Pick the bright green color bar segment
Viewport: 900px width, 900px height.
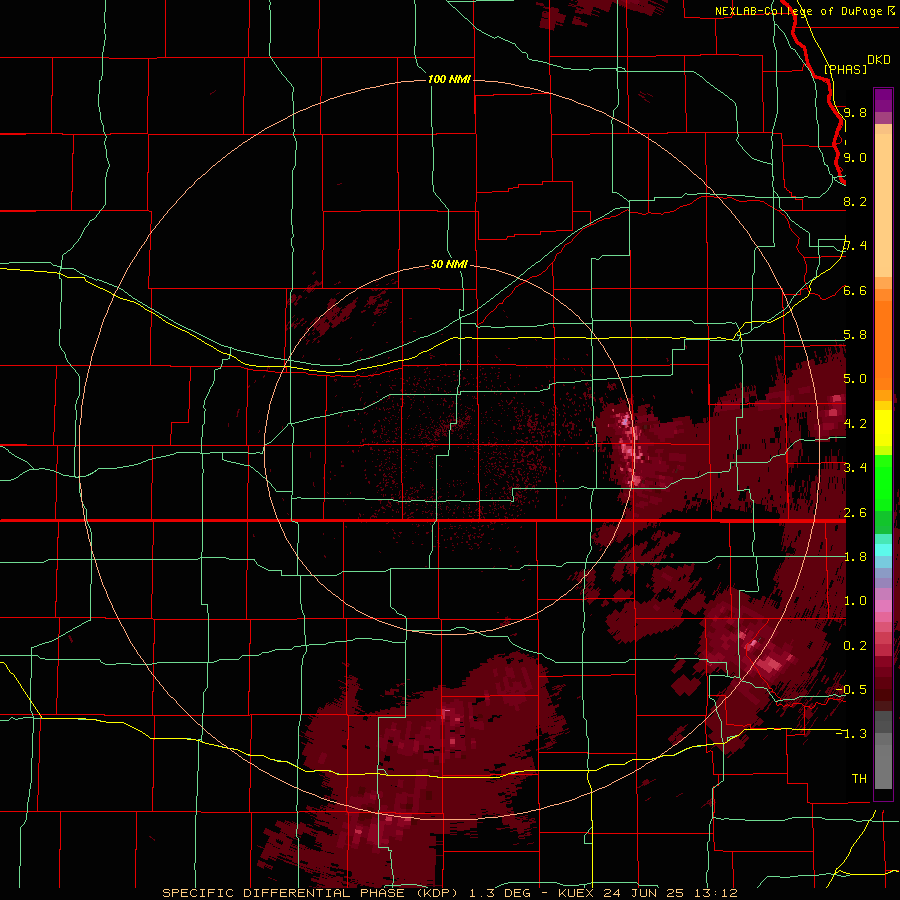click(x=883, y=483)
